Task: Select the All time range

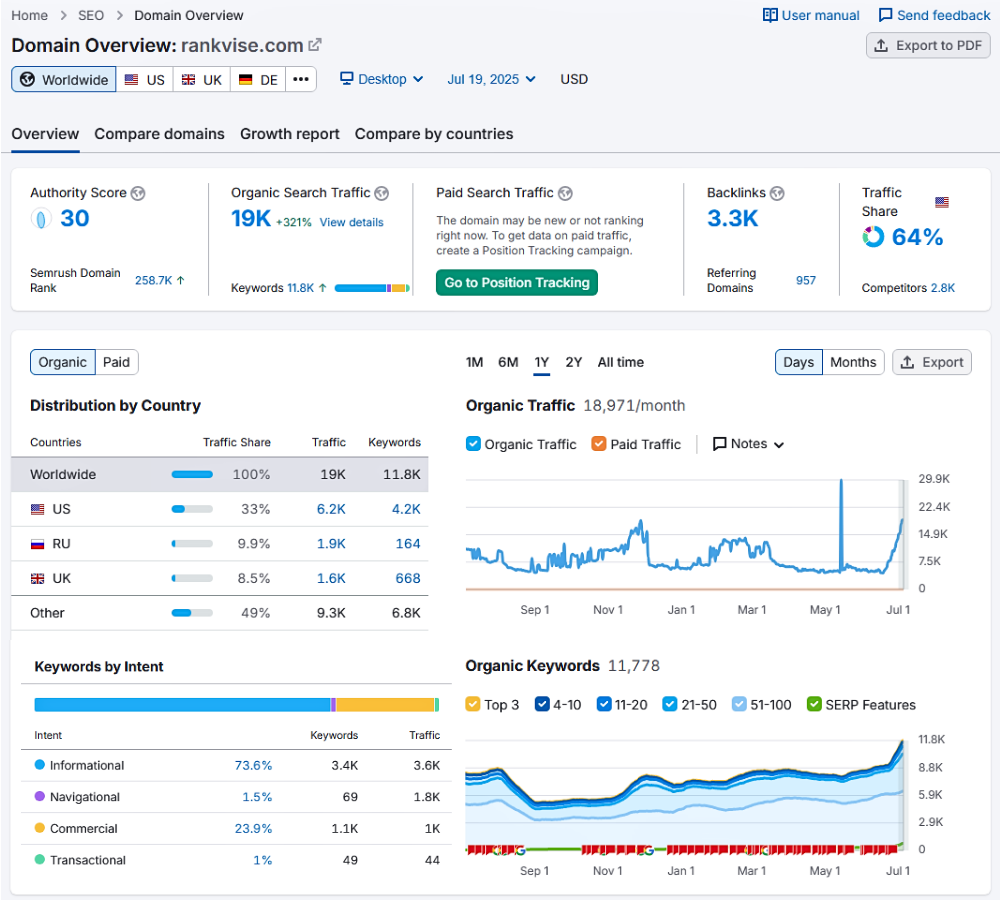Action: [621, 362]
